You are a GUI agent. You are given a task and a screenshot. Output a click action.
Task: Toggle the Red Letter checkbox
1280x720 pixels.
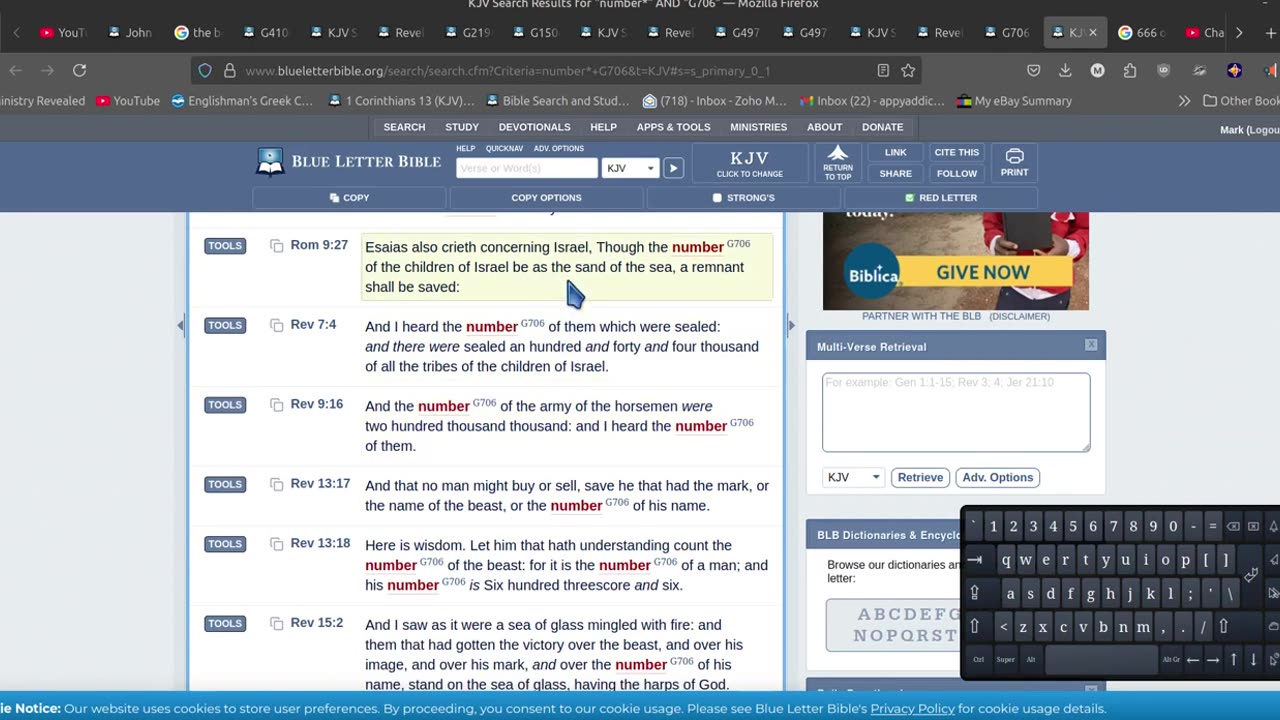coord(909,198)
